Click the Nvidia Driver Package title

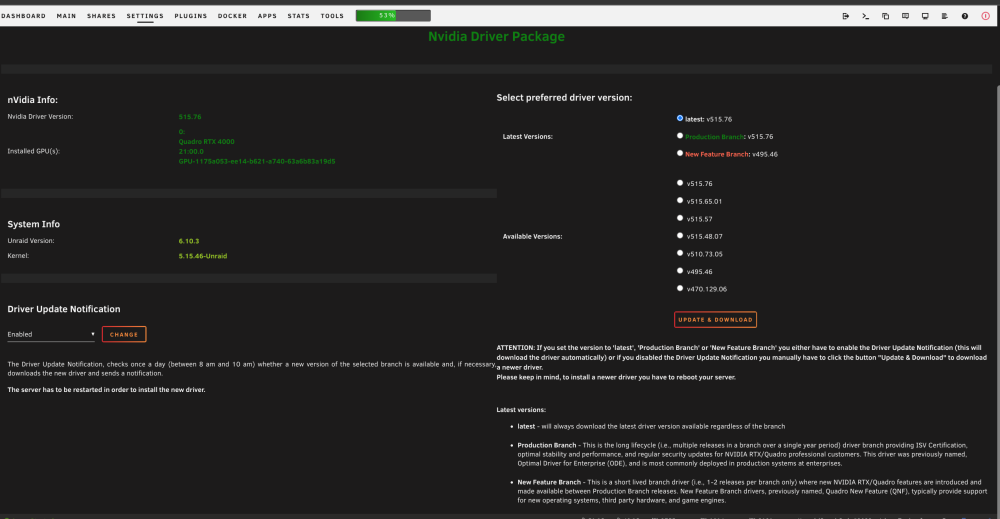tap(496, 36)
